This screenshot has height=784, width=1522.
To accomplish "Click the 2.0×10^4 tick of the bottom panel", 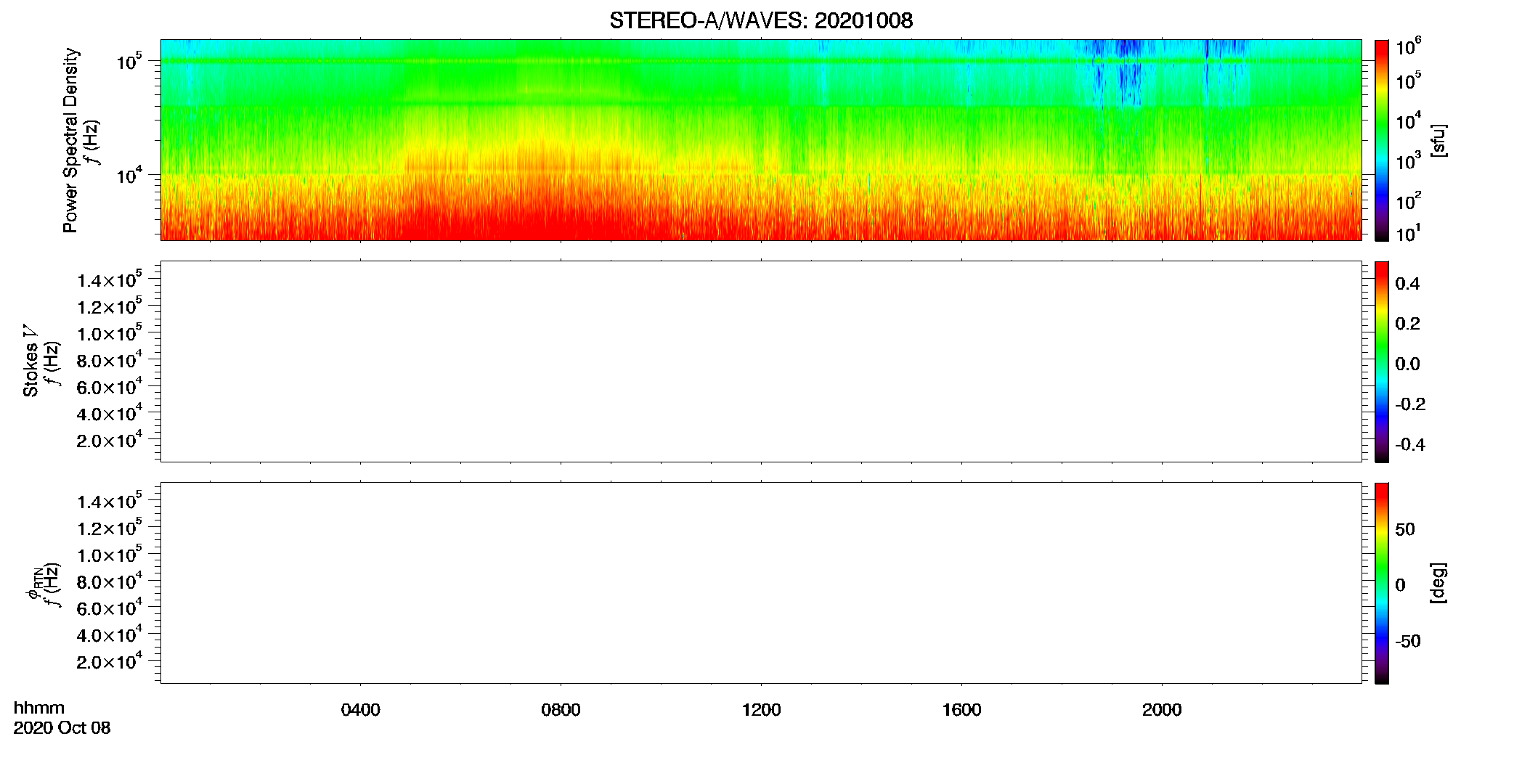I will point(109,661).
